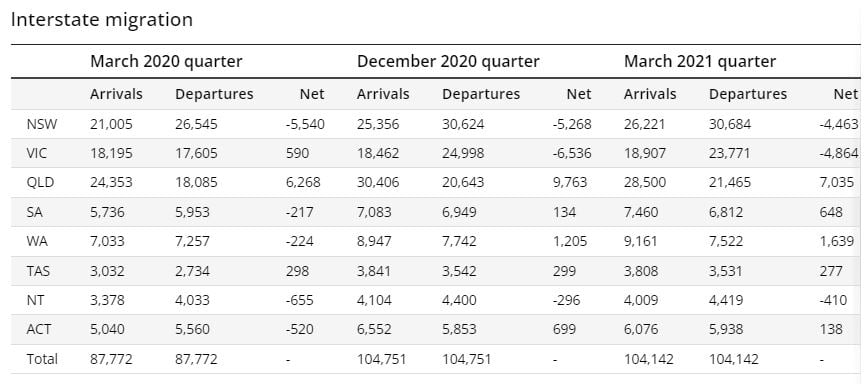Click the WA row label
This screenshot has width=865, height=384.
35,241
